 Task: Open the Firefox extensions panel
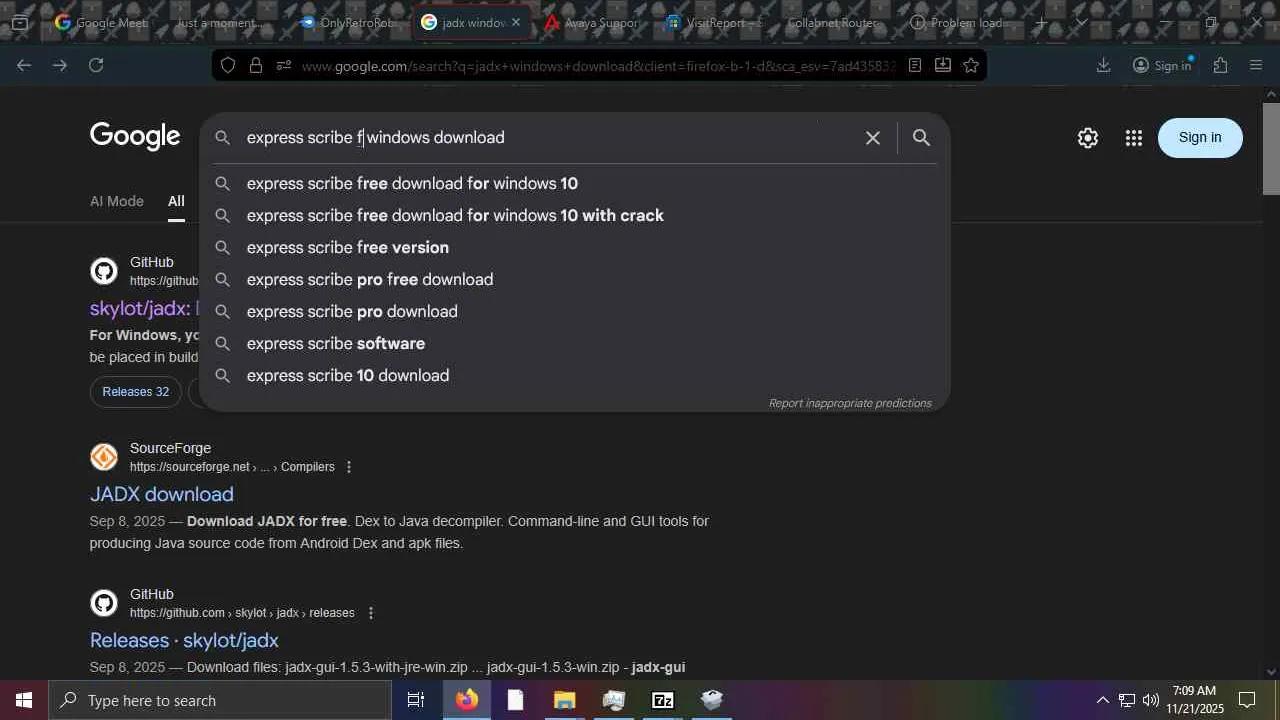(x=1220, y=65)
